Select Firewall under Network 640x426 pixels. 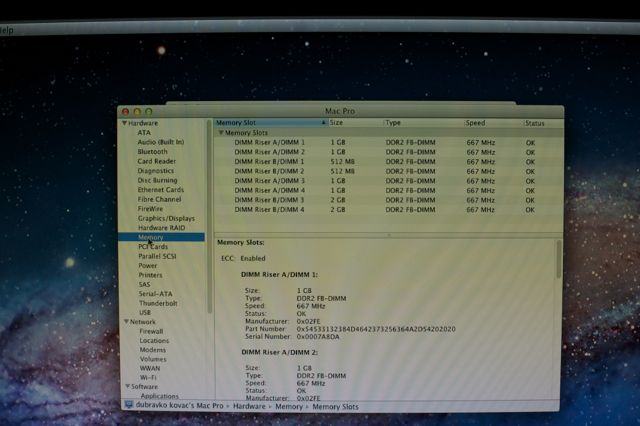151,331
